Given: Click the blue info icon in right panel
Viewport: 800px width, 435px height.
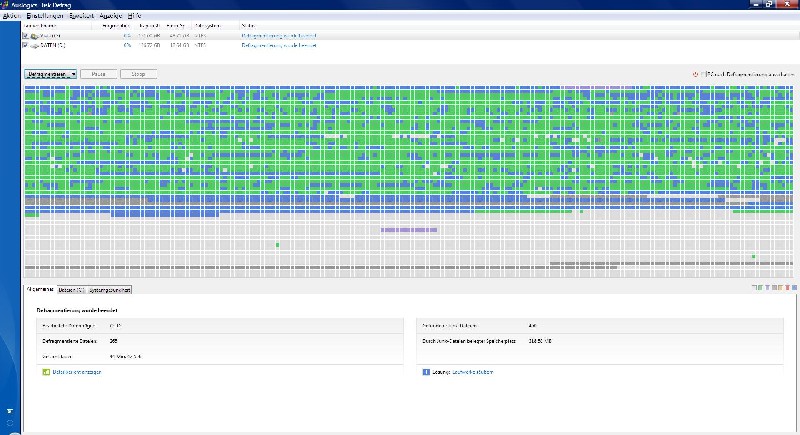Looking at the screenshot, I should coord(425,371).
